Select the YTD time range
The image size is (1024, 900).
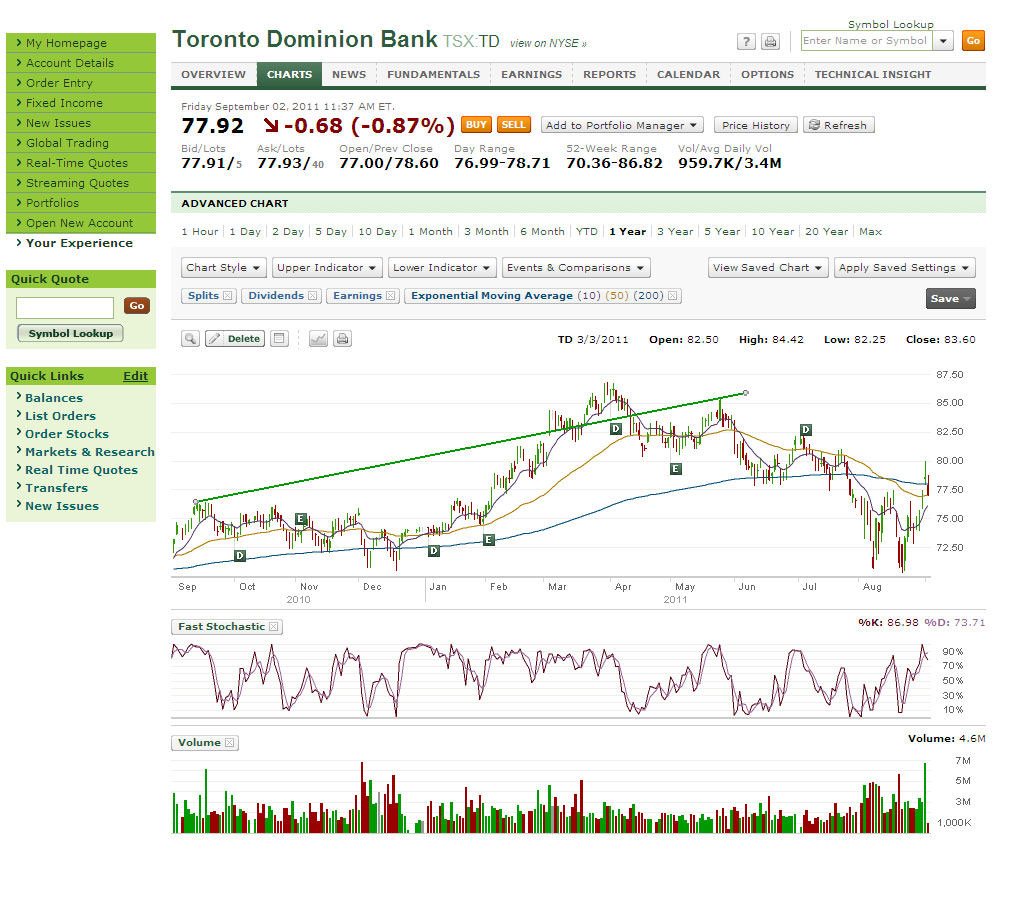[586, 231]
